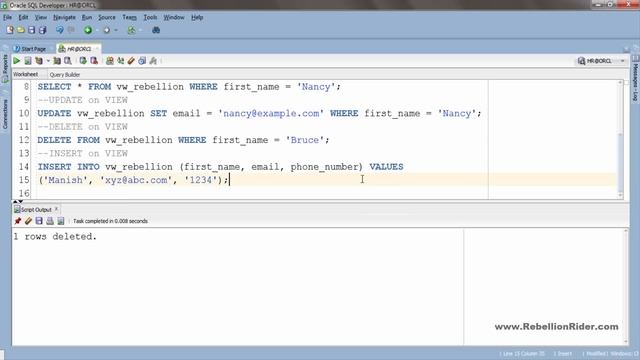This screenshot has width=640, height=360.
Task: Click the Autotrace icon
Action: coord(57,61)
